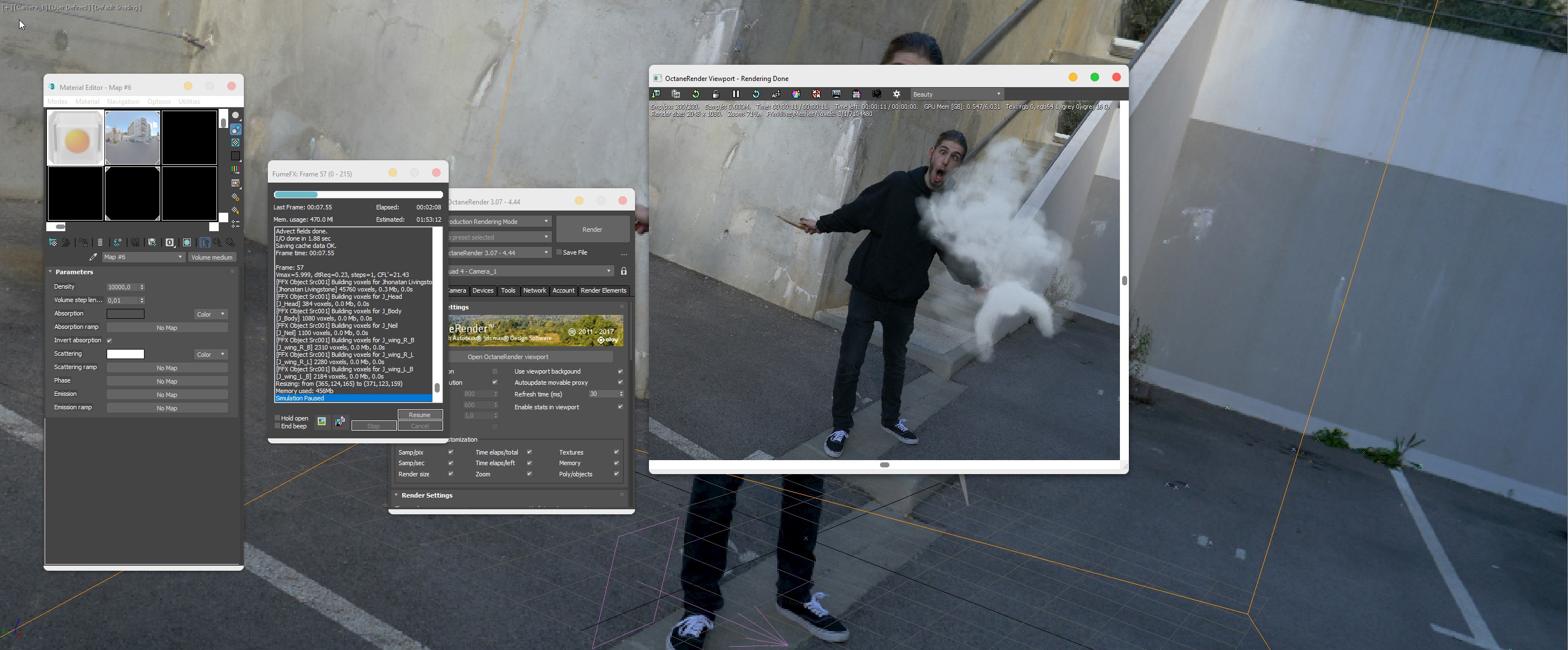The width and height of the screenshot is (1568, 650).
Task: Click Resume in the FumeFX window
Action: pos(420,414)
